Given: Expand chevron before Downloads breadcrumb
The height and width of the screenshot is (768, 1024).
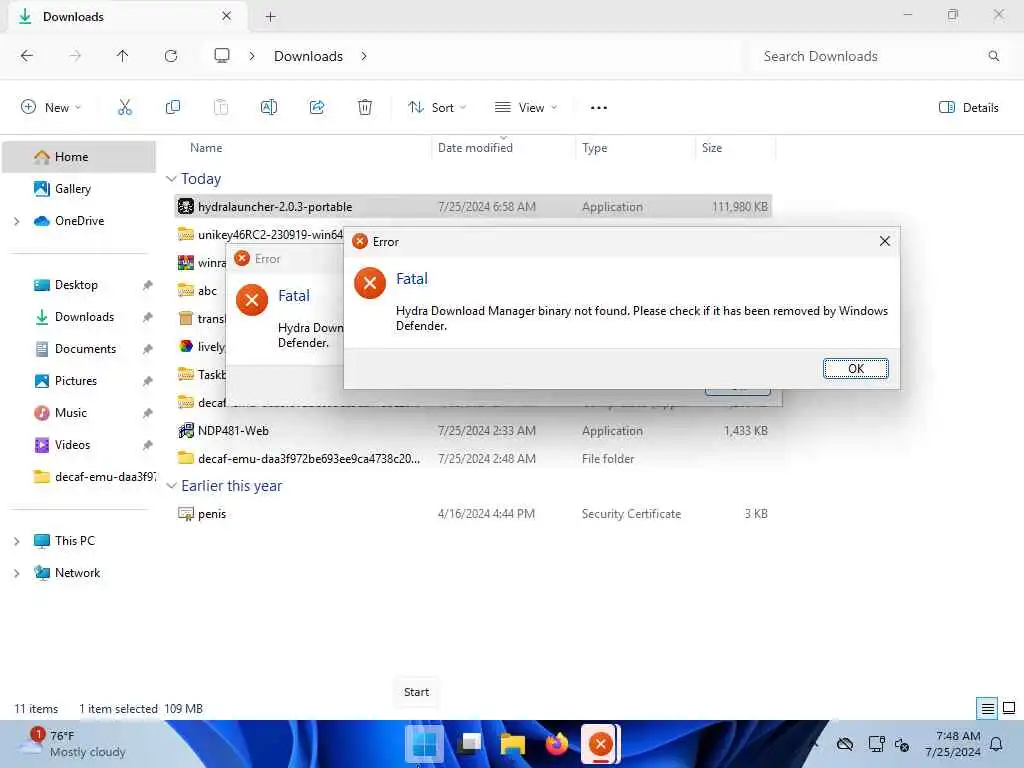Looking at the screenshot, I should pyautogui.click(x=251, y=56).
